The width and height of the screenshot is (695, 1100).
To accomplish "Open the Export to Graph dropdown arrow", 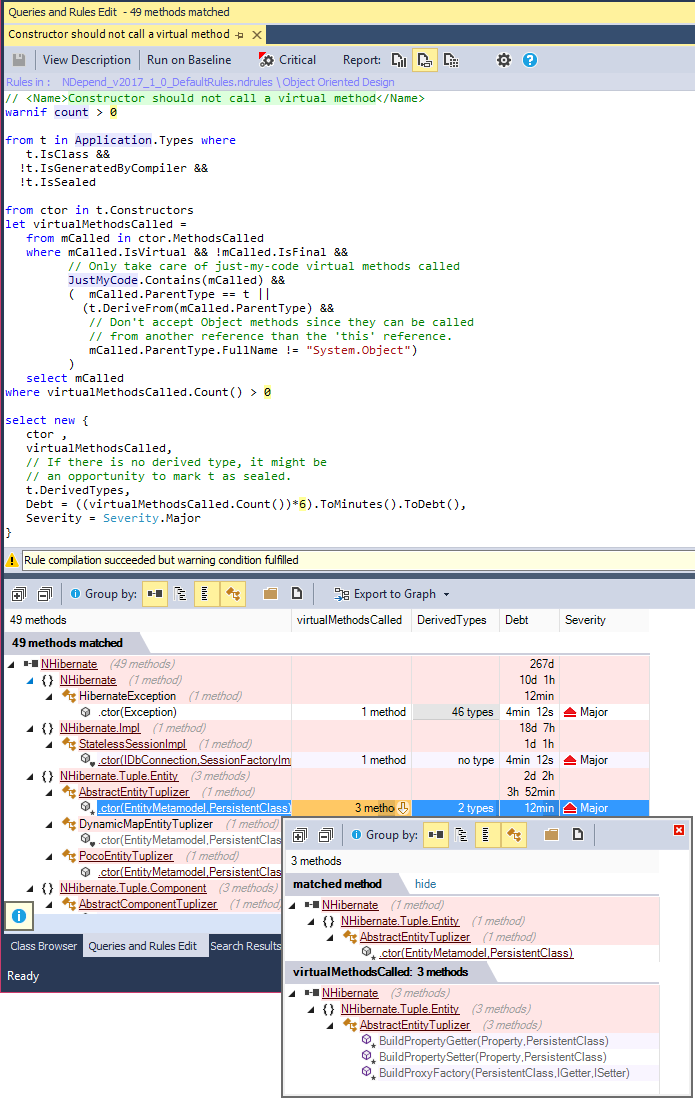I will (447, 594).
